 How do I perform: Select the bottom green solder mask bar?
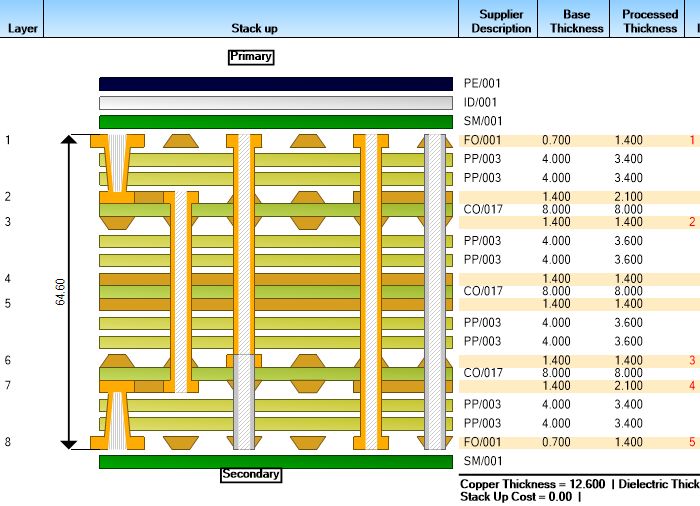click(x=276, y=462)
